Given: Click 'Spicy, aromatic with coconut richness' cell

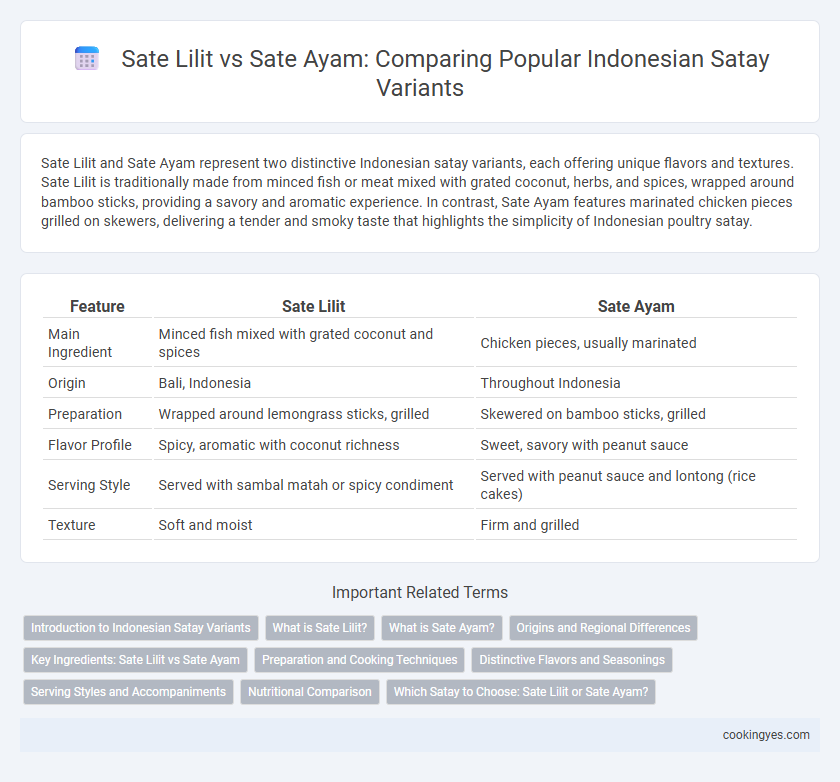Looking at the screenshot, I should 313,445.
